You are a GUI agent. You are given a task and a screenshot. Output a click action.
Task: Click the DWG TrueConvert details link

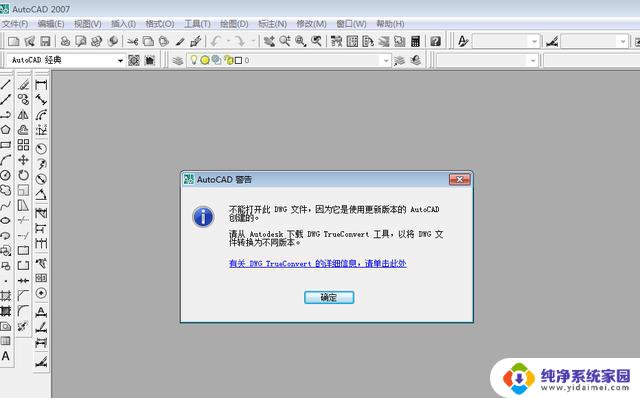pyautogui.click(x=318, y=264)
